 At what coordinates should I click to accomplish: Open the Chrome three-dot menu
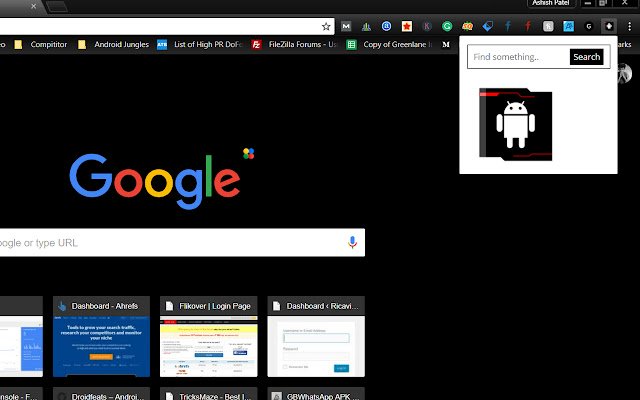[629, 27]
